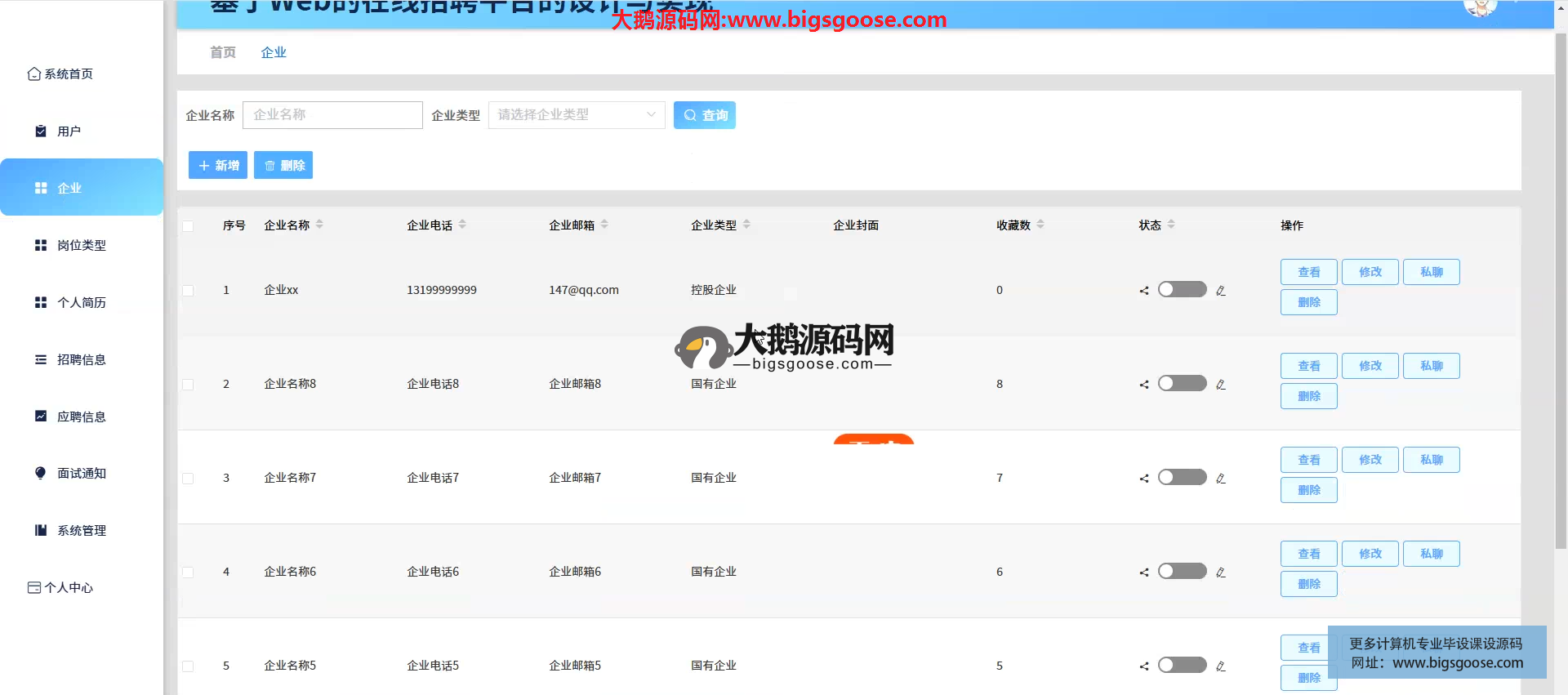Viewport: 1568px width, 695px height.
Task: Click the 新增 add button
Action: [218, 166]
